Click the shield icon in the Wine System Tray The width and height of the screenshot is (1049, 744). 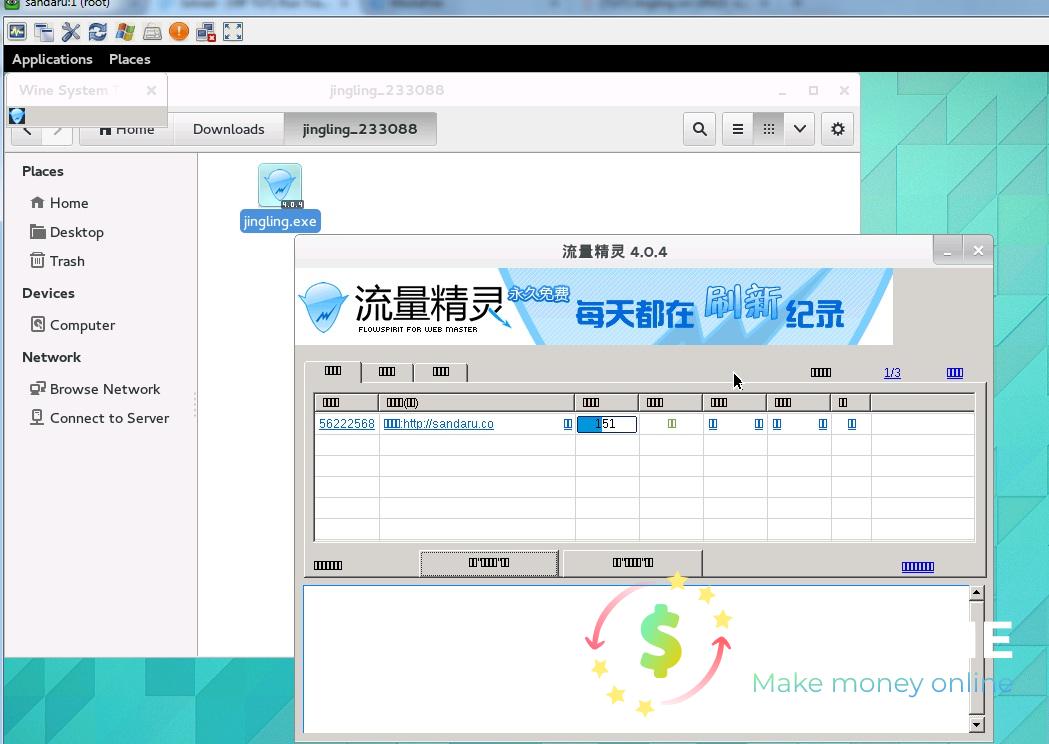17,116
